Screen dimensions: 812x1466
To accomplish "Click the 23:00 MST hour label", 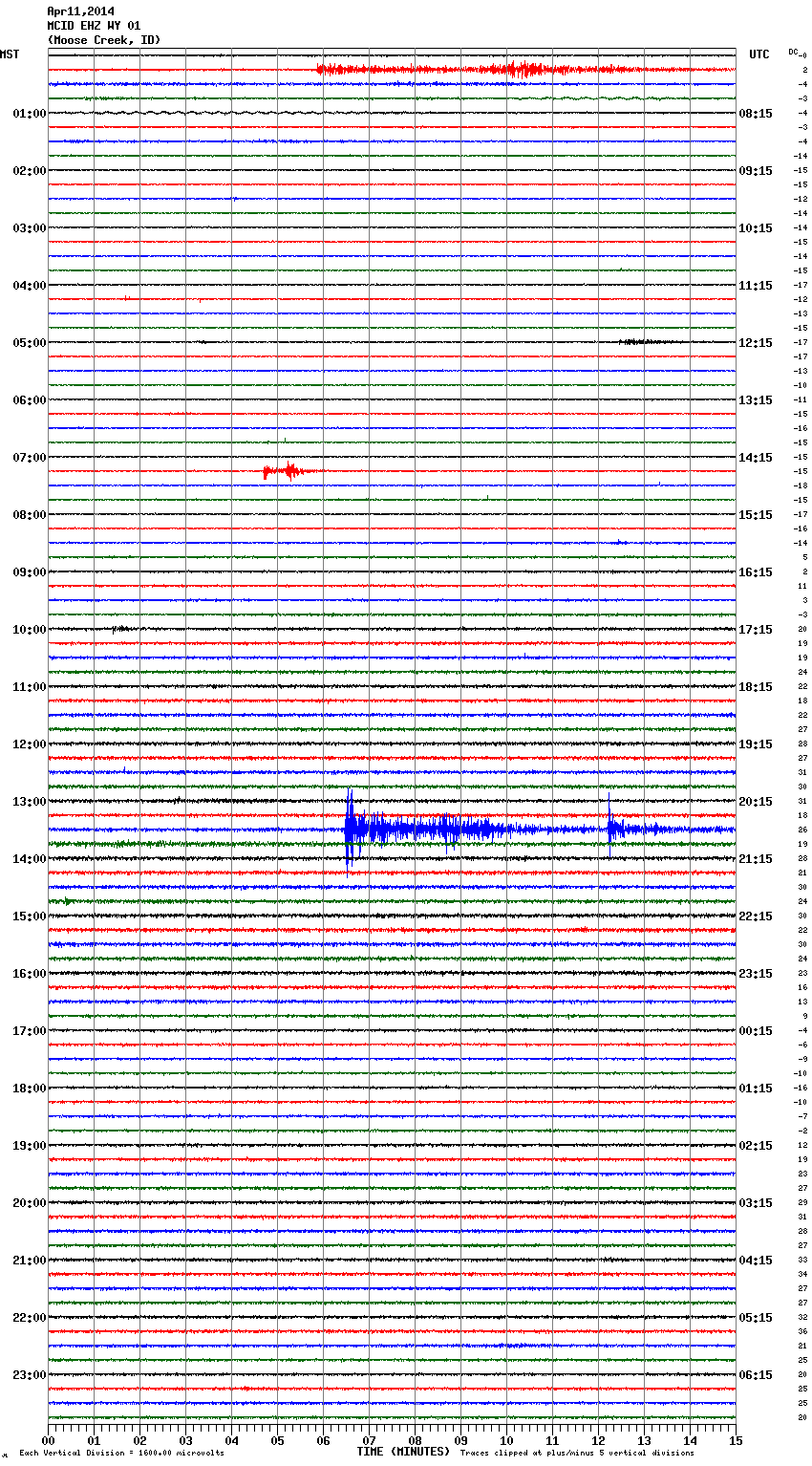I will [x=29, y=1375].
